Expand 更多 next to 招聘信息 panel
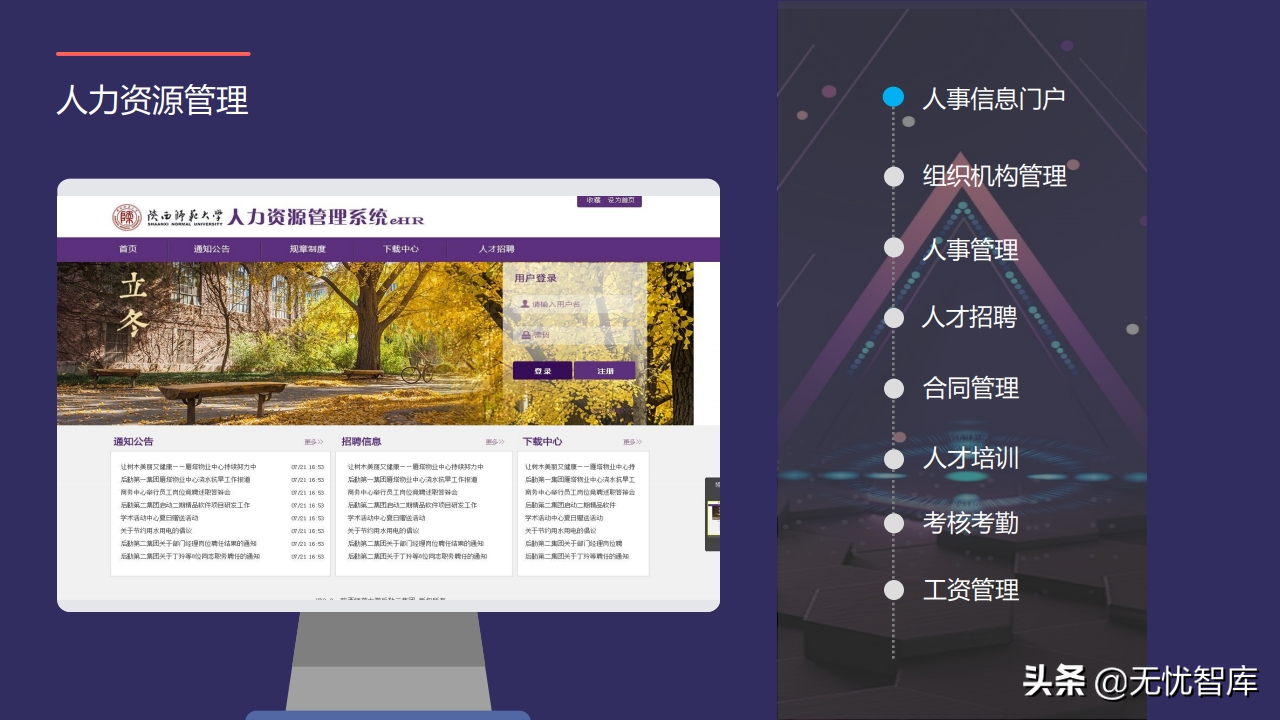Screen dimensions: 1280x720 click(495, 440)
